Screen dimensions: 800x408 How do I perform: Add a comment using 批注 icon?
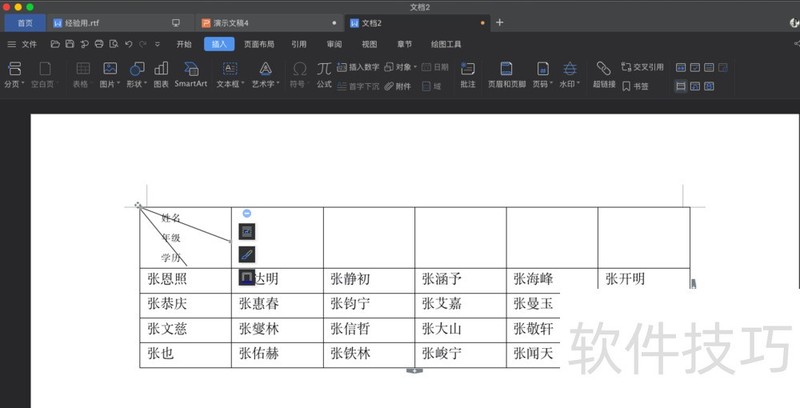[x=467, y=74]
